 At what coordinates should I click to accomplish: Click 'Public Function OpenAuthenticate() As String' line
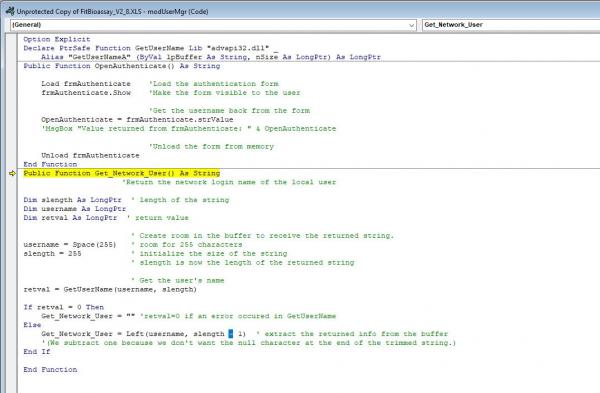click(122, 66)
